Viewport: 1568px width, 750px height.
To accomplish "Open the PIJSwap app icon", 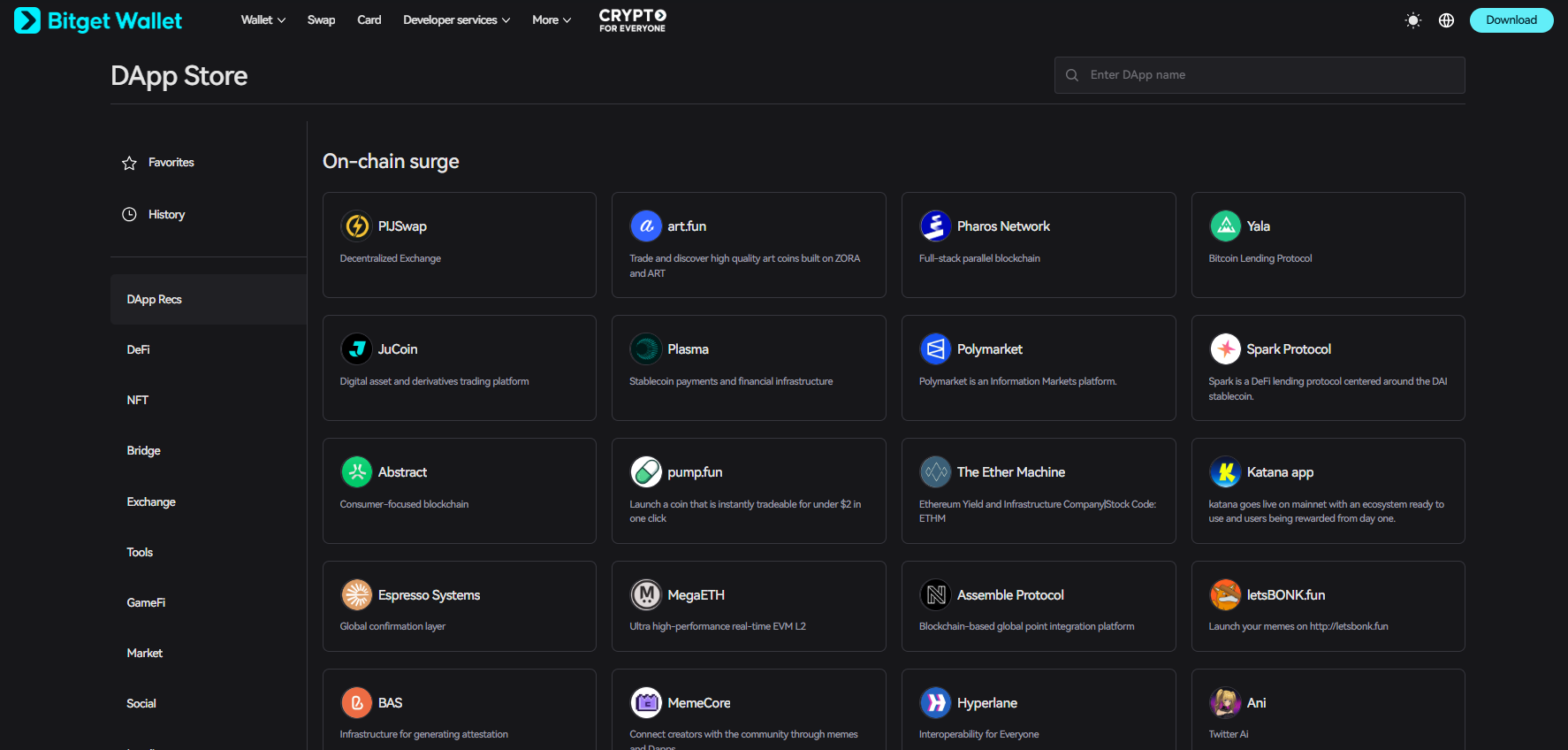I will point(356,226).
